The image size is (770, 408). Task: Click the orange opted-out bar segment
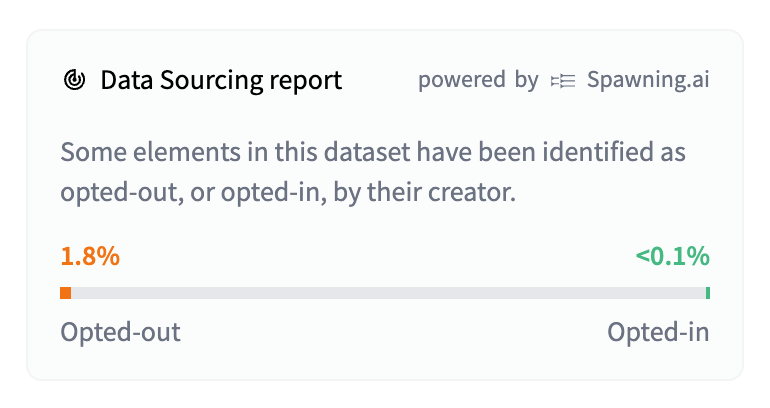click(66, 293)
